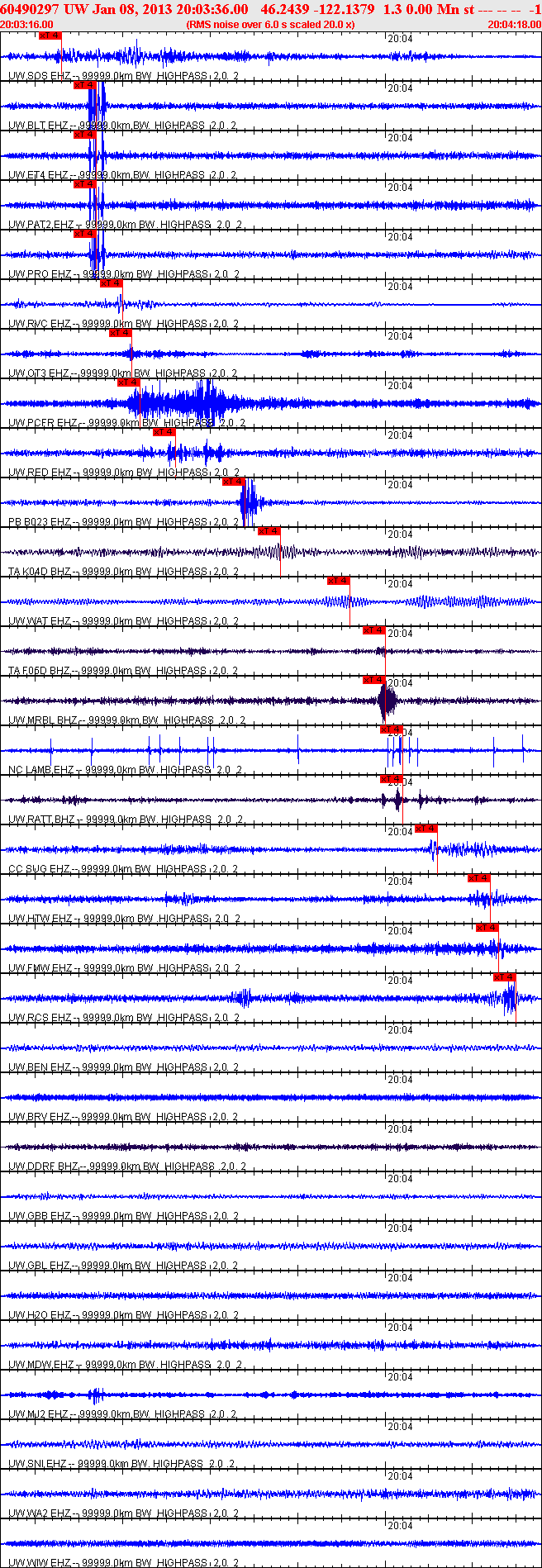Click the pick flag on TA.F06D trace
The image size is (542, 1568).
pyautogui.click(x=373, y=630)
